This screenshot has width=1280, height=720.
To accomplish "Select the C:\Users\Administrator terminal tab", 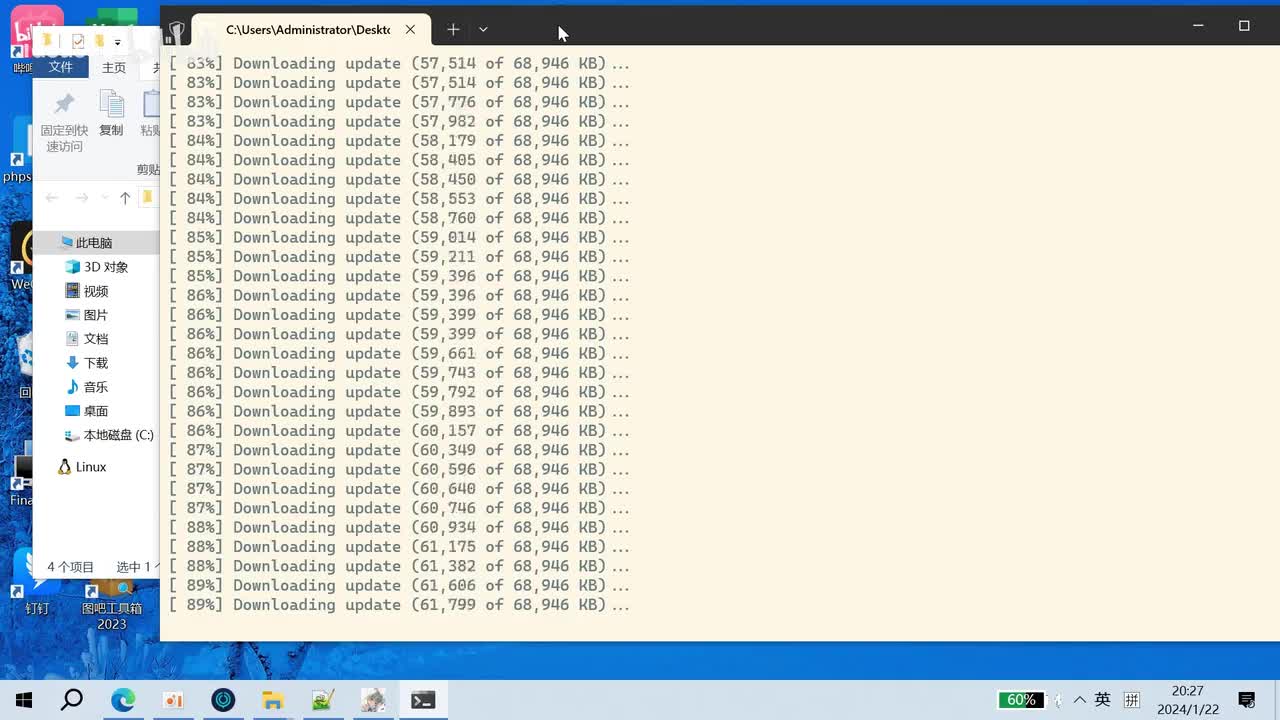I will [310, 30].
